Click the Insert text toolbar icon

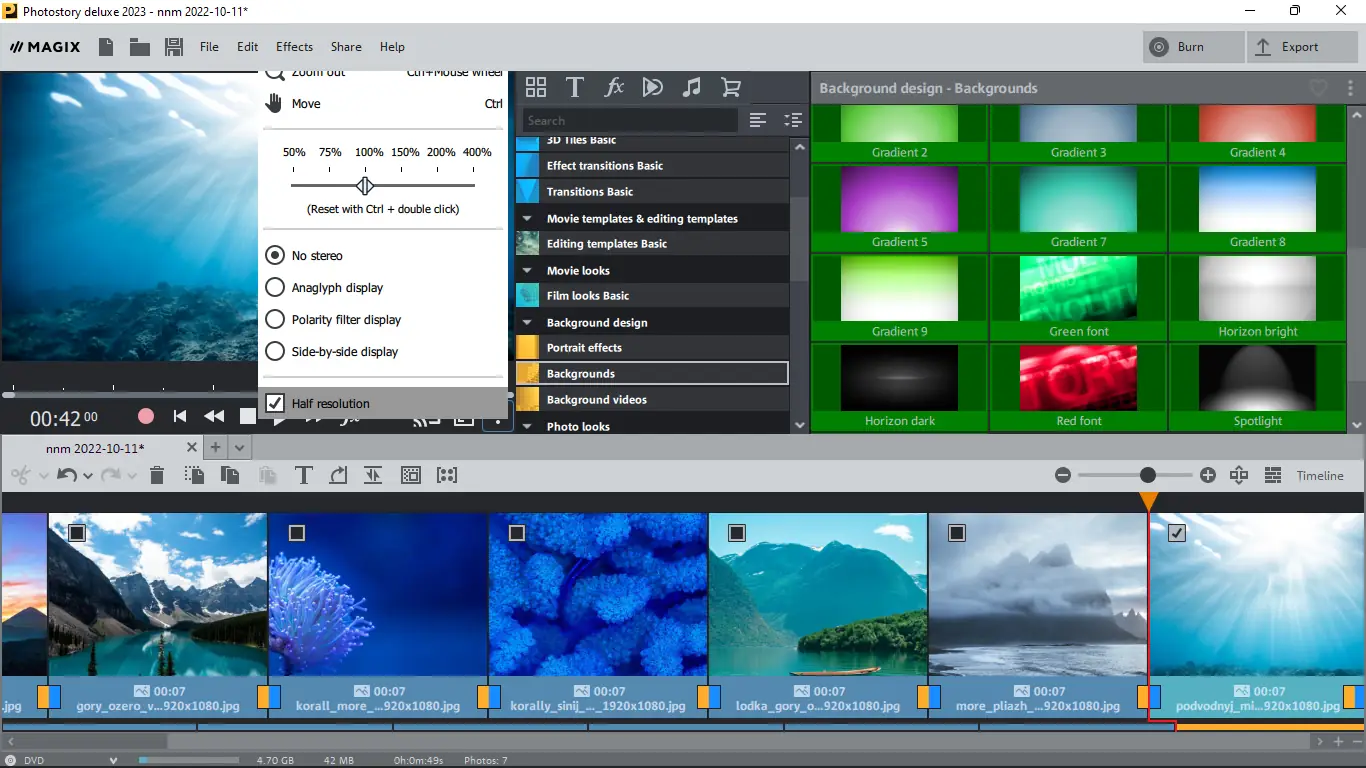[304, 475]
